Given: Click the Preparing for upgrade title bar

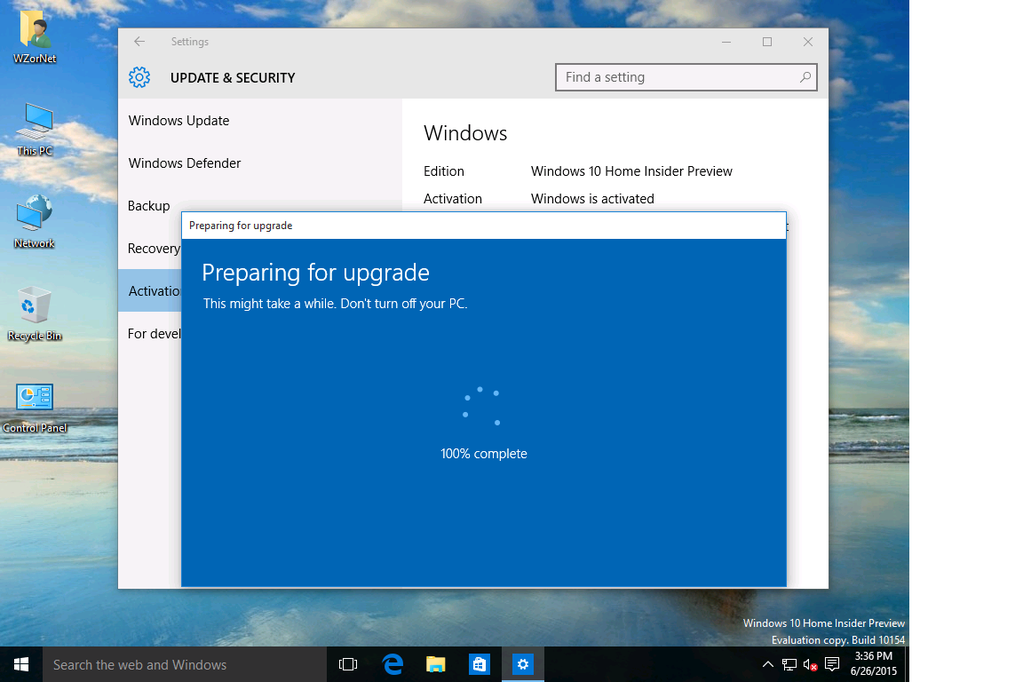Looking at the screenshot, I should click(x=483, y=225).
